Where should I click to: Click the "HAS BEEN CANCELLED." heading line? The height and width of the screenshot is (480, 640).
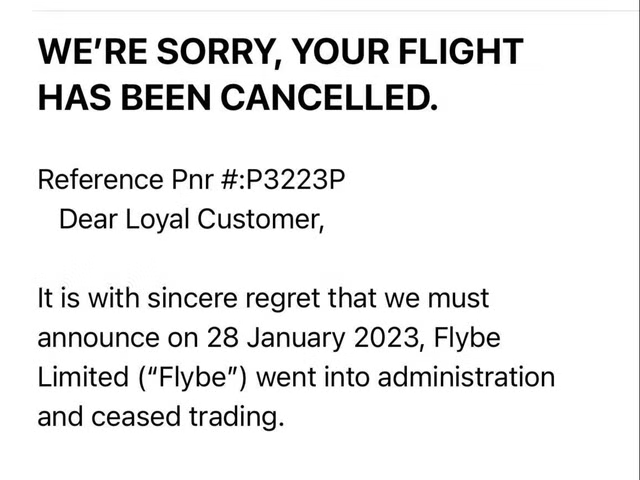[238, 97]
